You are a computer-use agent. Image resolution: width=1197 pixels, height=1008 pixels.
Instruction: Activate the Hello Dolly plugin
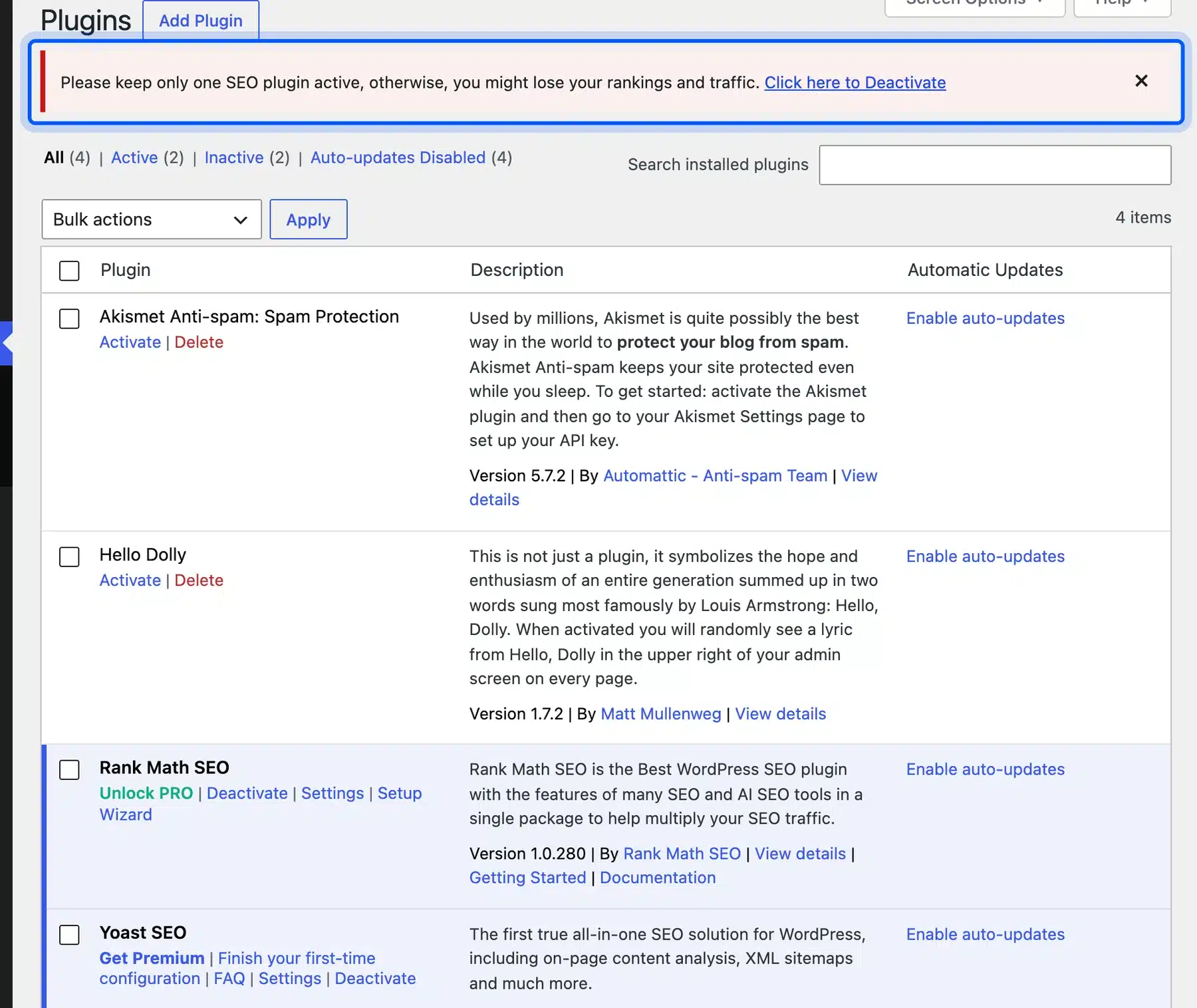click(x=130, y=580)
